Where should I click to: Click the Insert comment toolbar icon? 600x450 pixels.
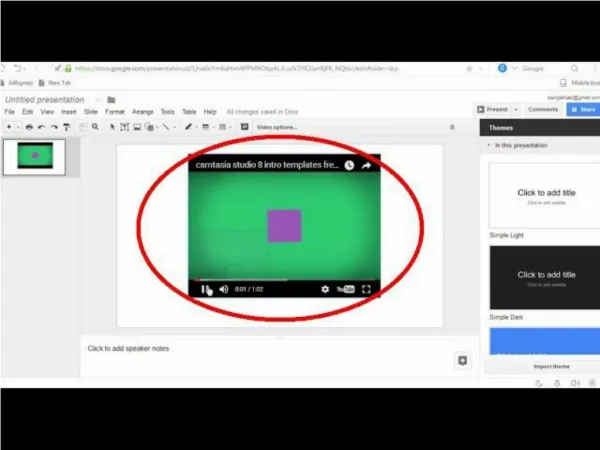pyautogui.click(x=245, y=127)
